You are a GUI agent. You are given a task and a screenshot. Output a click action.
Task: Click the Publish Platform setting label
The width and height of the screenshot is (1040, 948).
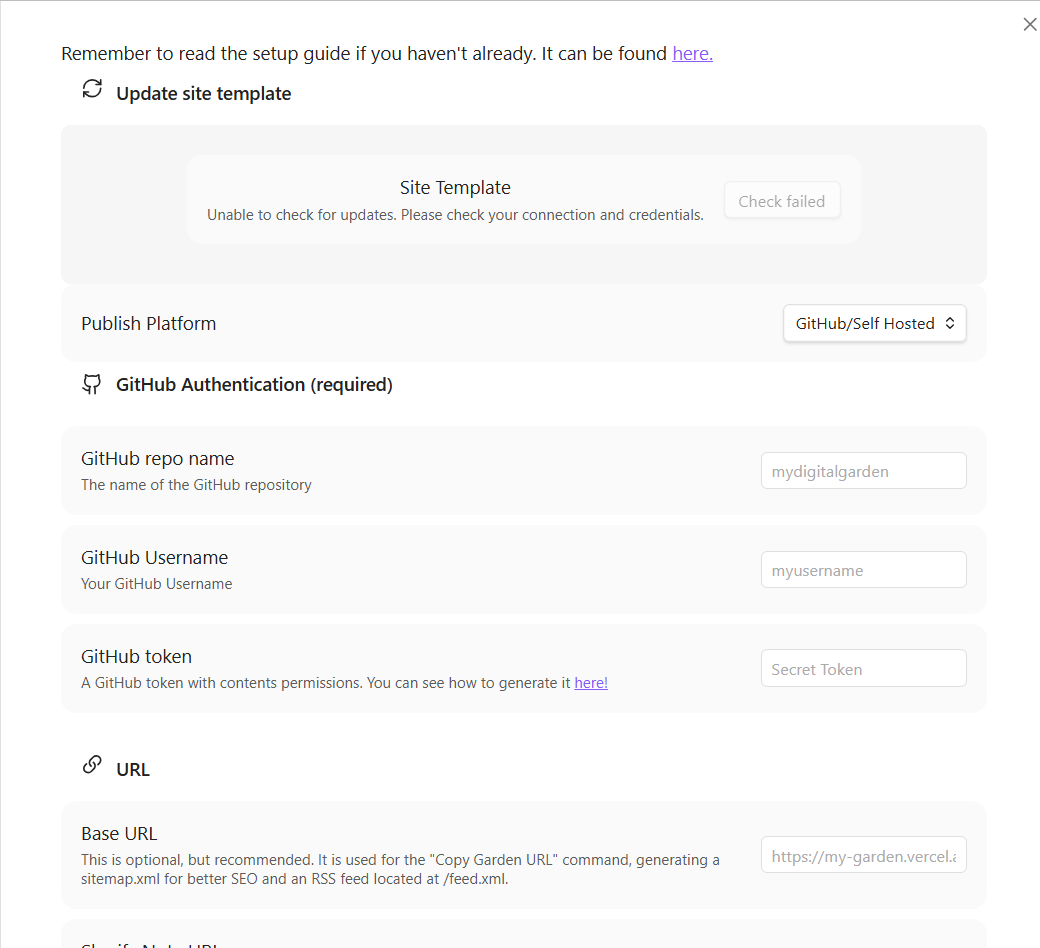click(x=149, y=324)
